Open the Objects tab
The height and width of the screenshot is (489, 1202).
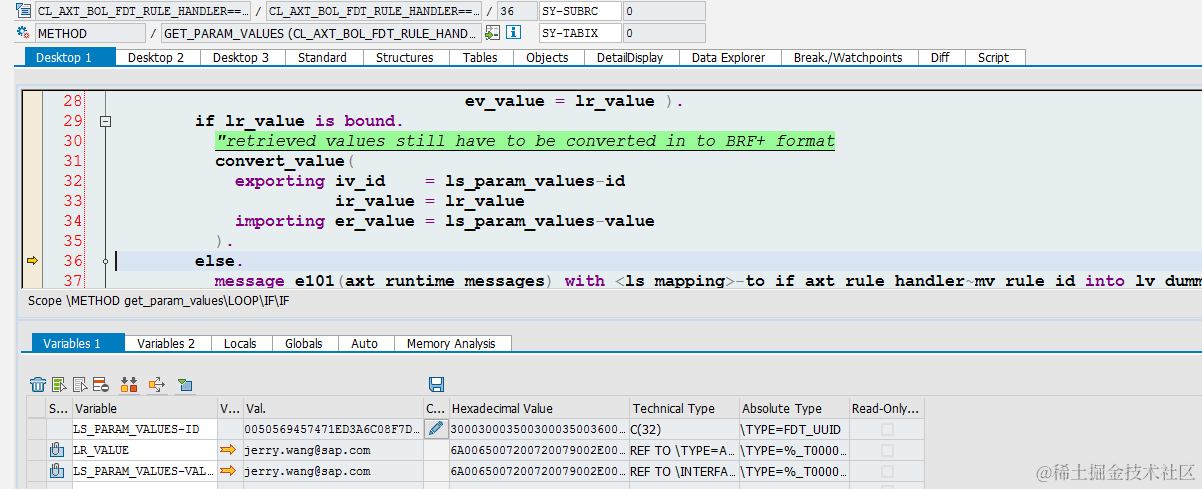pyautogui.click(x=547, y=58)
